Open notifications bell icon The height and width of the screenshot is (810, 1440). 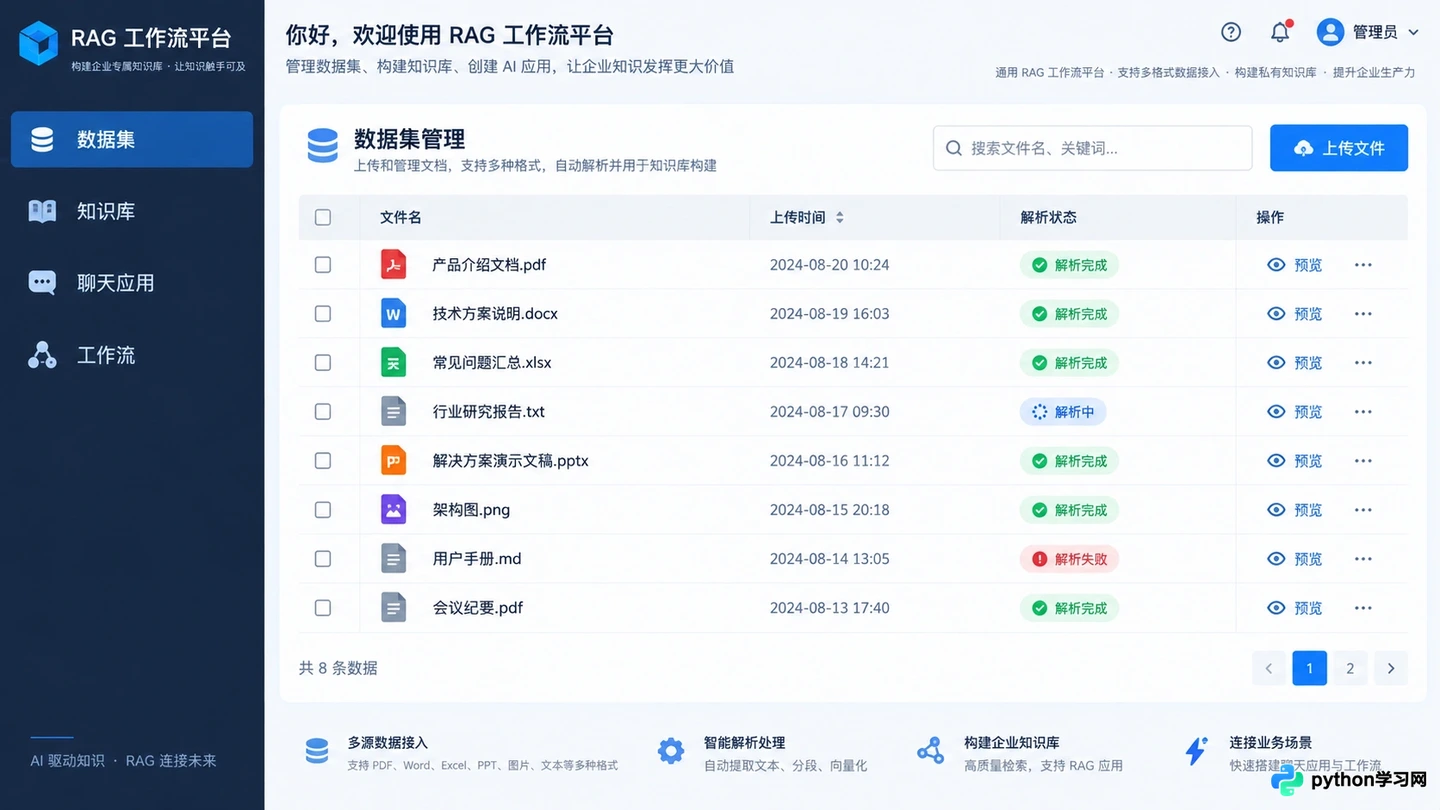pos(1280,32)
